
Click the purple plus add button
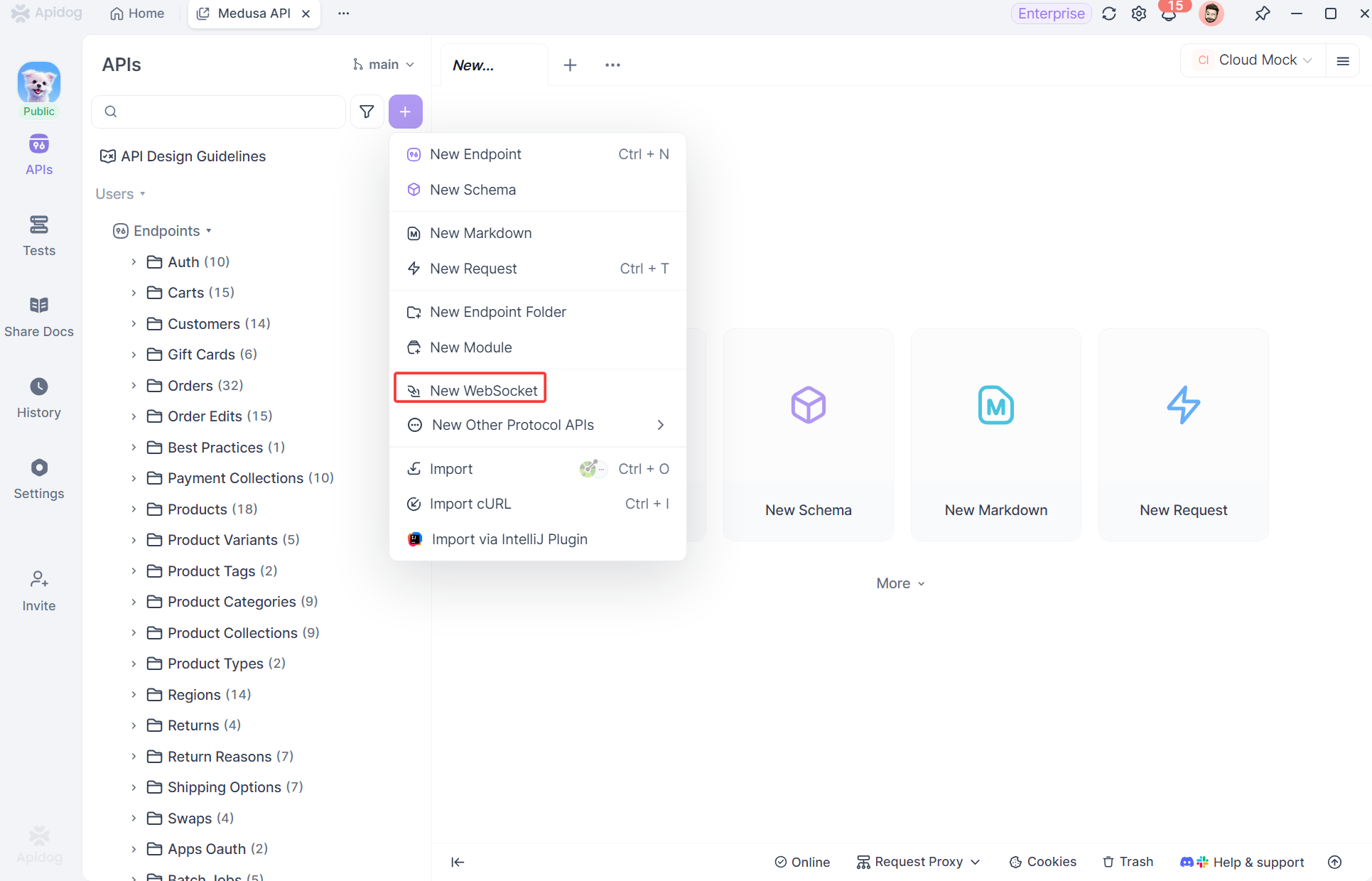point(405,112)
